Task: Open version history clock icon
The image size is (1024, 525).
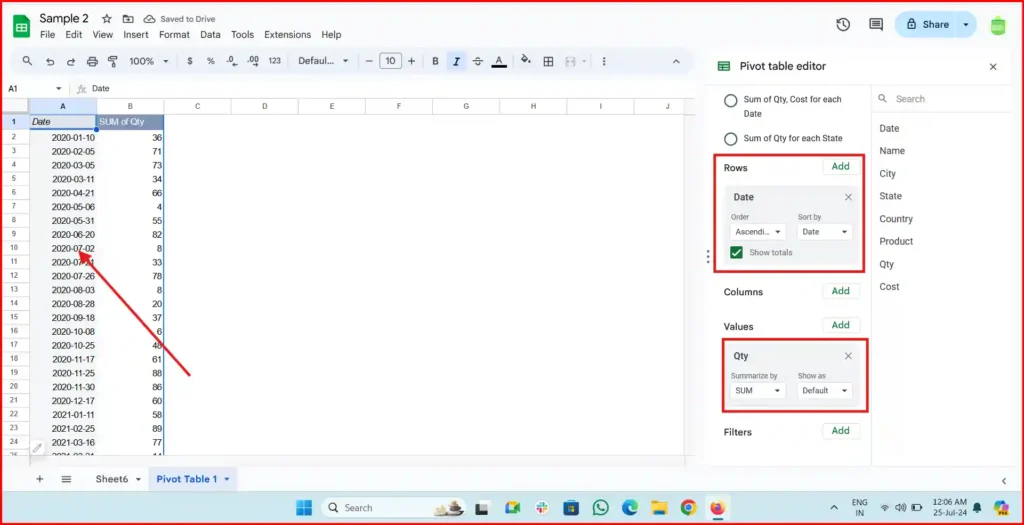Action: click(843, 24)
